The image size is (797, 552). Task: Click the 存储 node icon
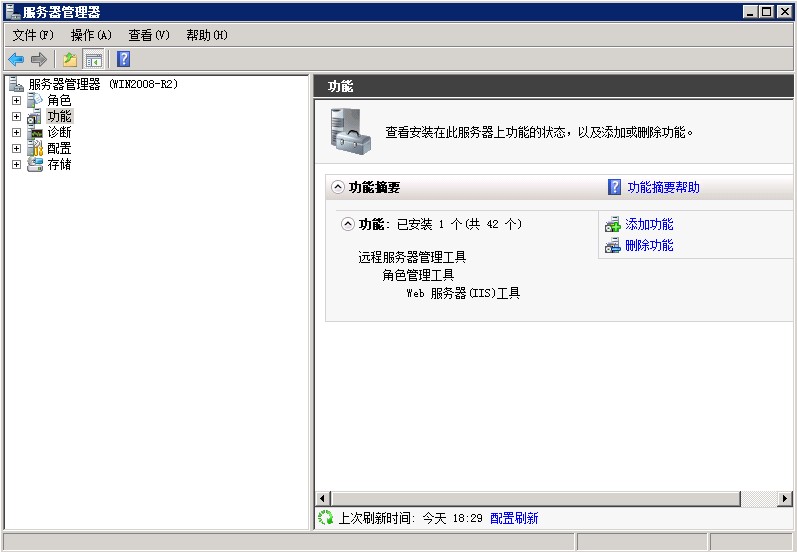35,165
